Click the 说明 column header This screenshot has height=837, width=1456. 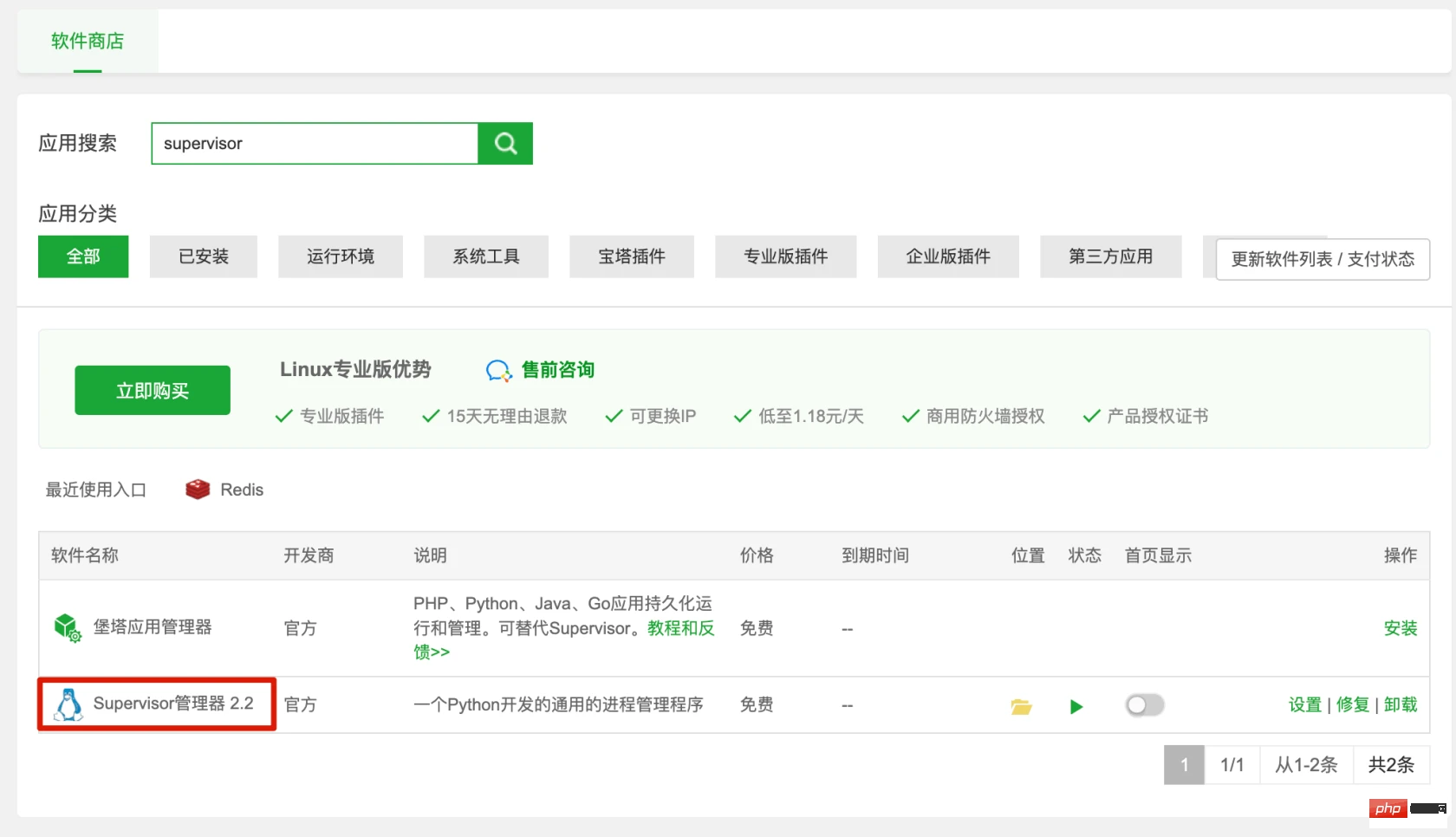430,555
